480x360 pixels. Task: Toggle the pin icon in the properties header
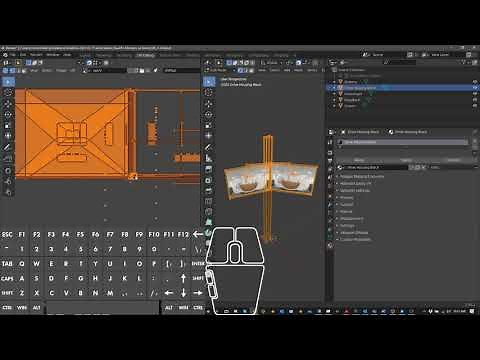[475, 132]
